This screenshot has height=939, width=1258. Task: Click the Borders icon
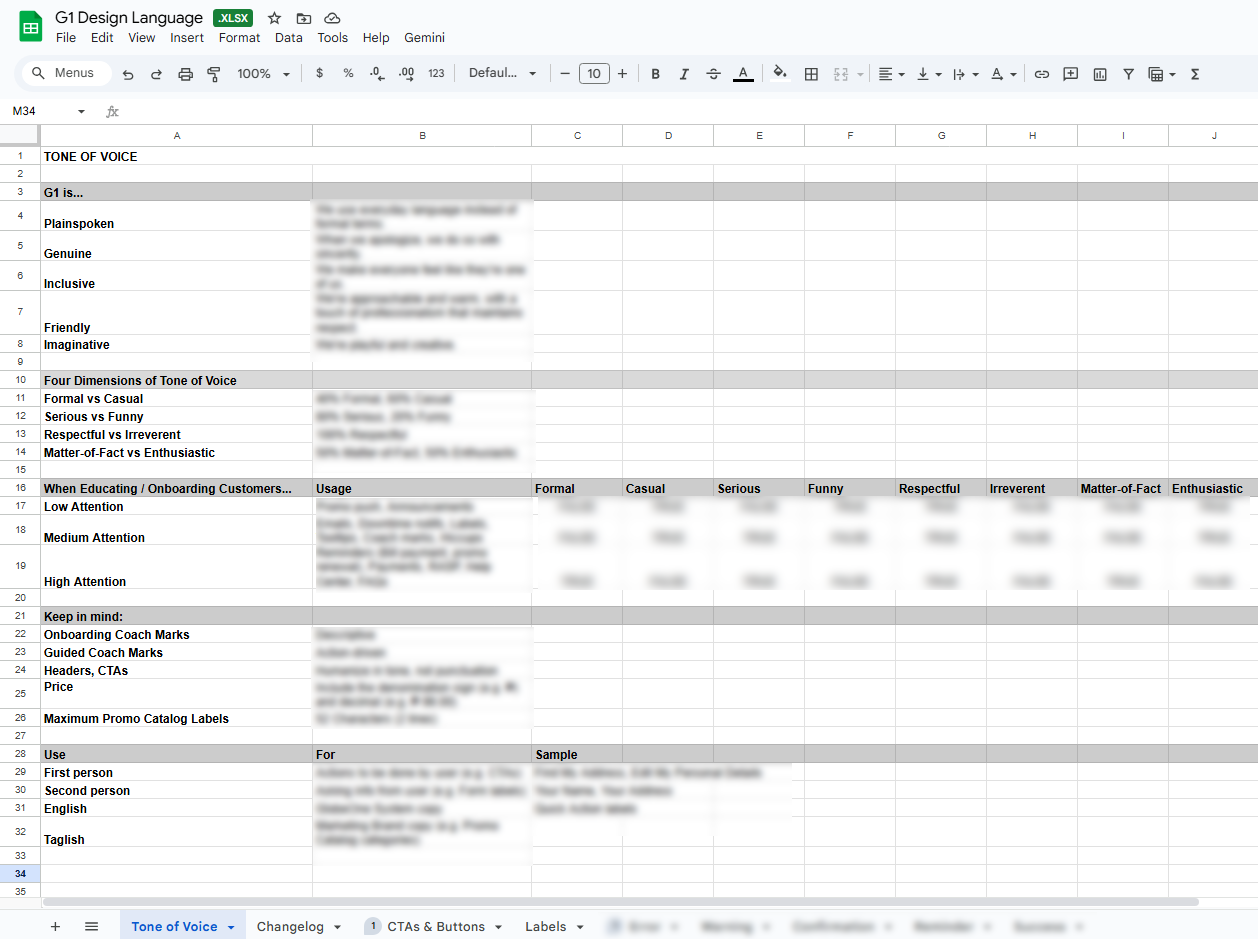pyautogui.click(x=811, y=74)
